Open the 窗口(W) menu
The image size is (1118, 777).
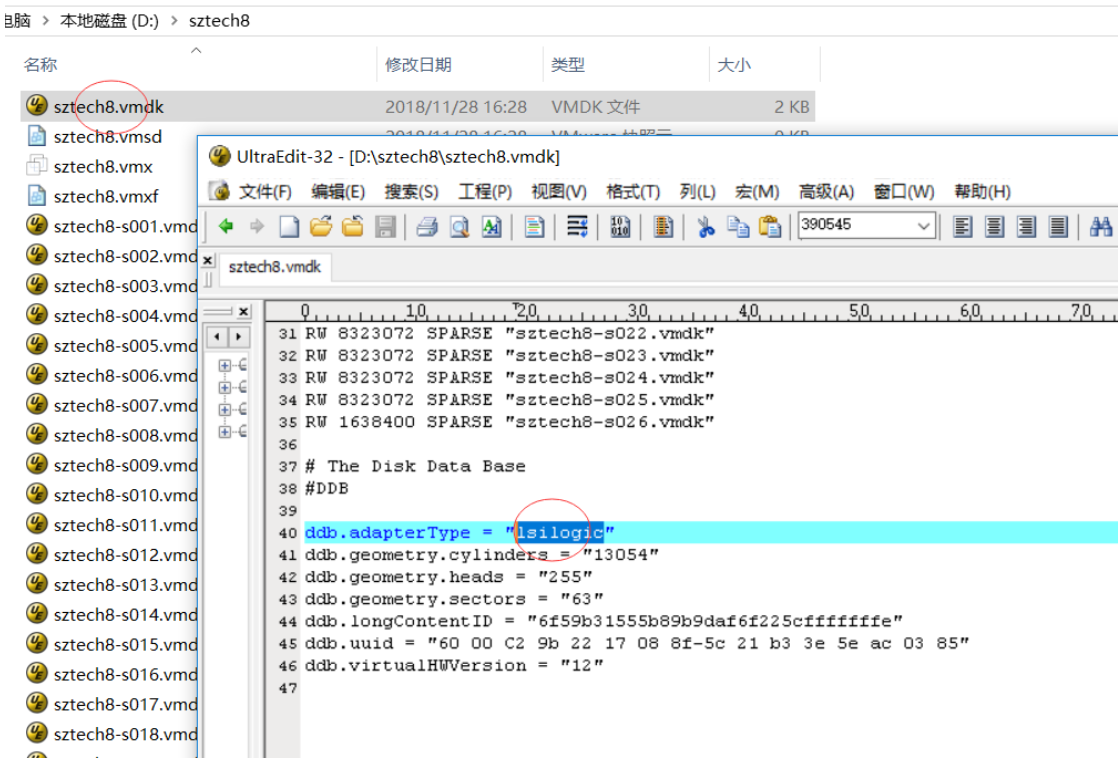(x=904, y=192)
